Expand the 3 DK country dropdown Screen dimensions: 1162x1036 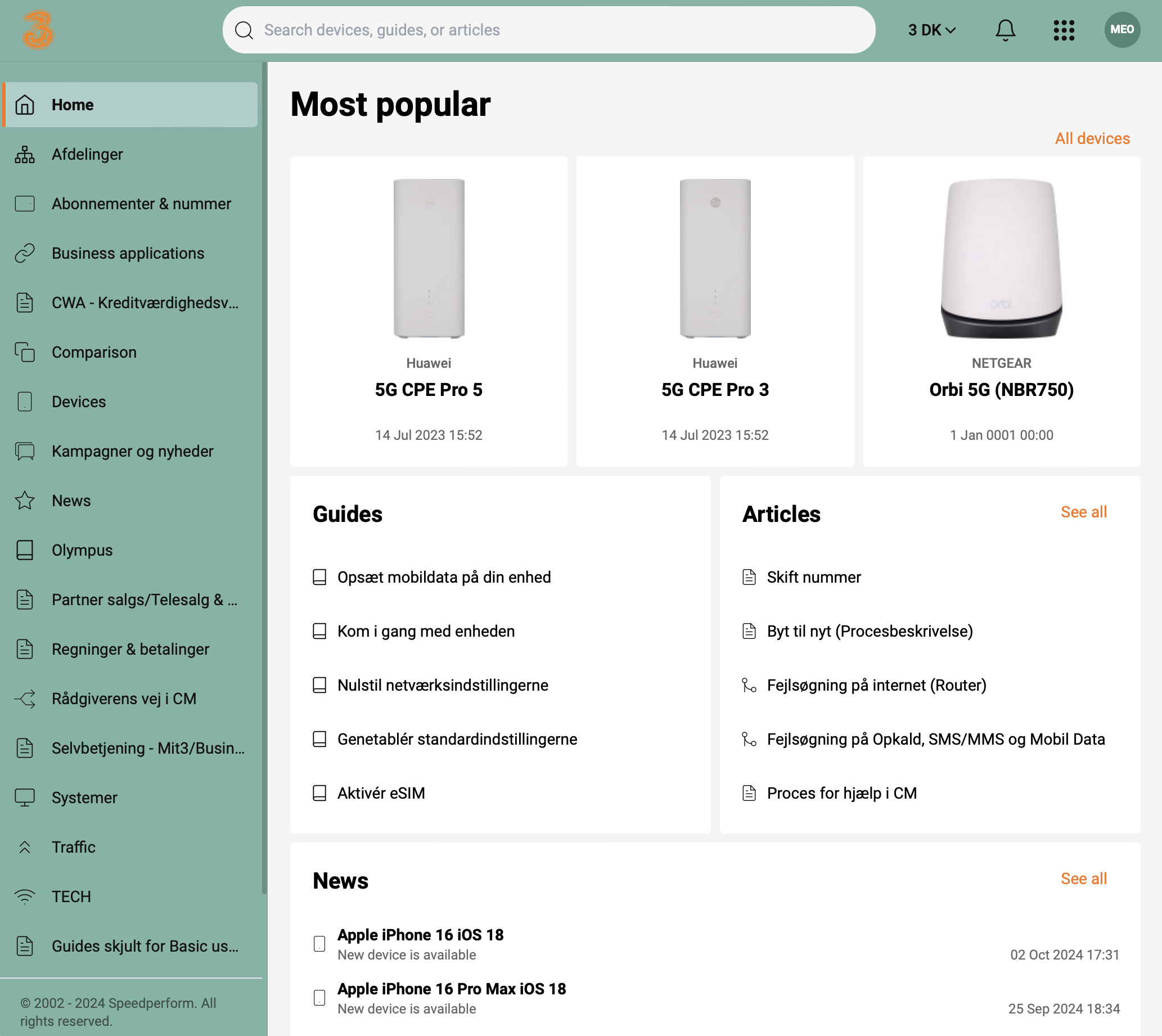931,30
